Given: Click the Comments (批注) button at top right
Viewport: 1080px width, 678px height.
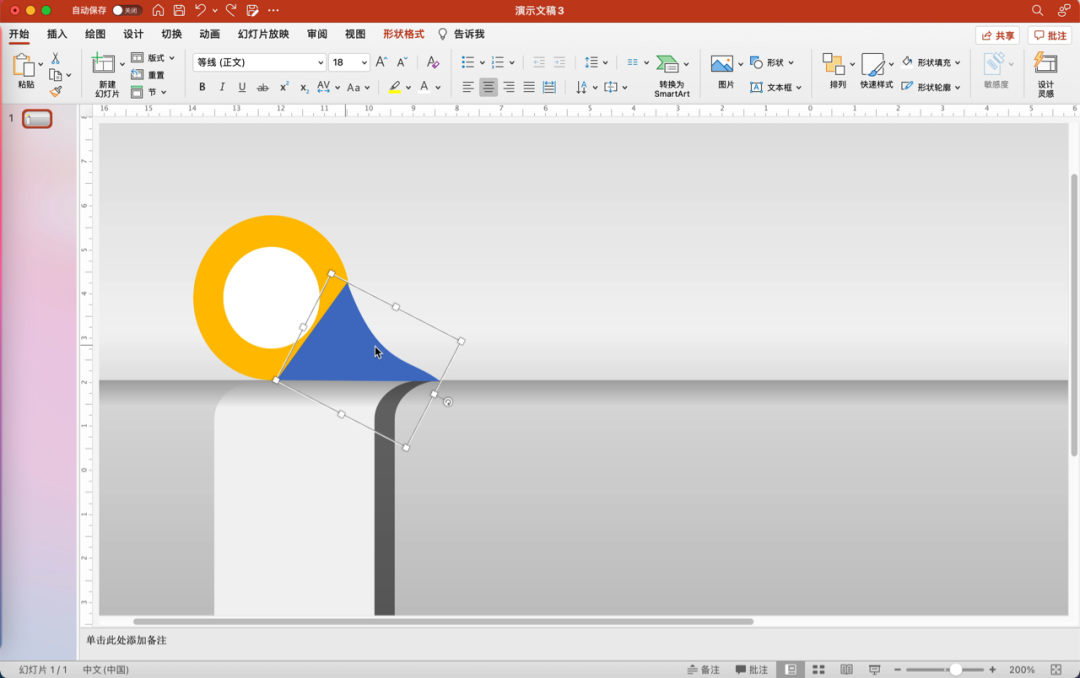Looking at the screenshot, I should pos(1050,35).
